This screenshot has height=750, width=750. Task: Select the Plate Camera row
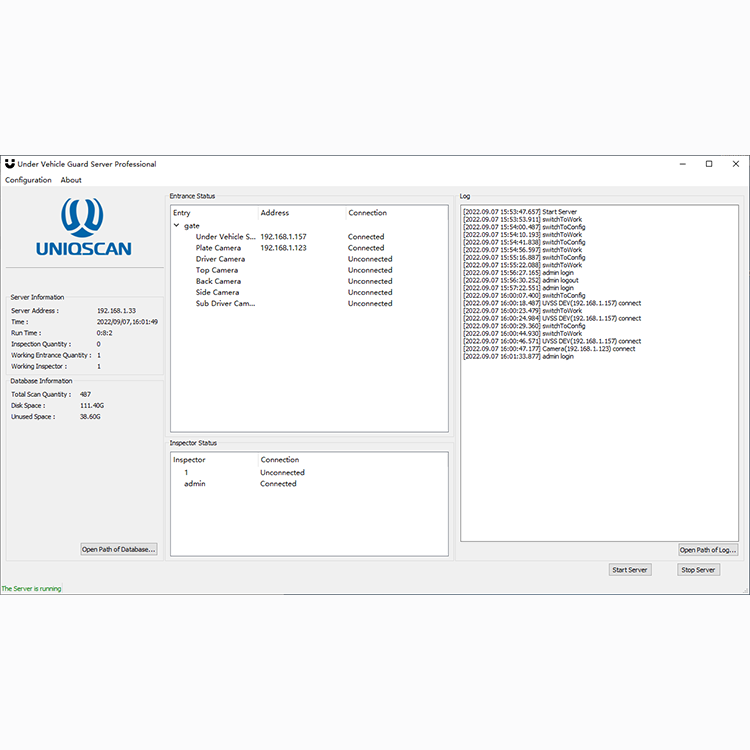pyautogui.click(x=218, y=248)
